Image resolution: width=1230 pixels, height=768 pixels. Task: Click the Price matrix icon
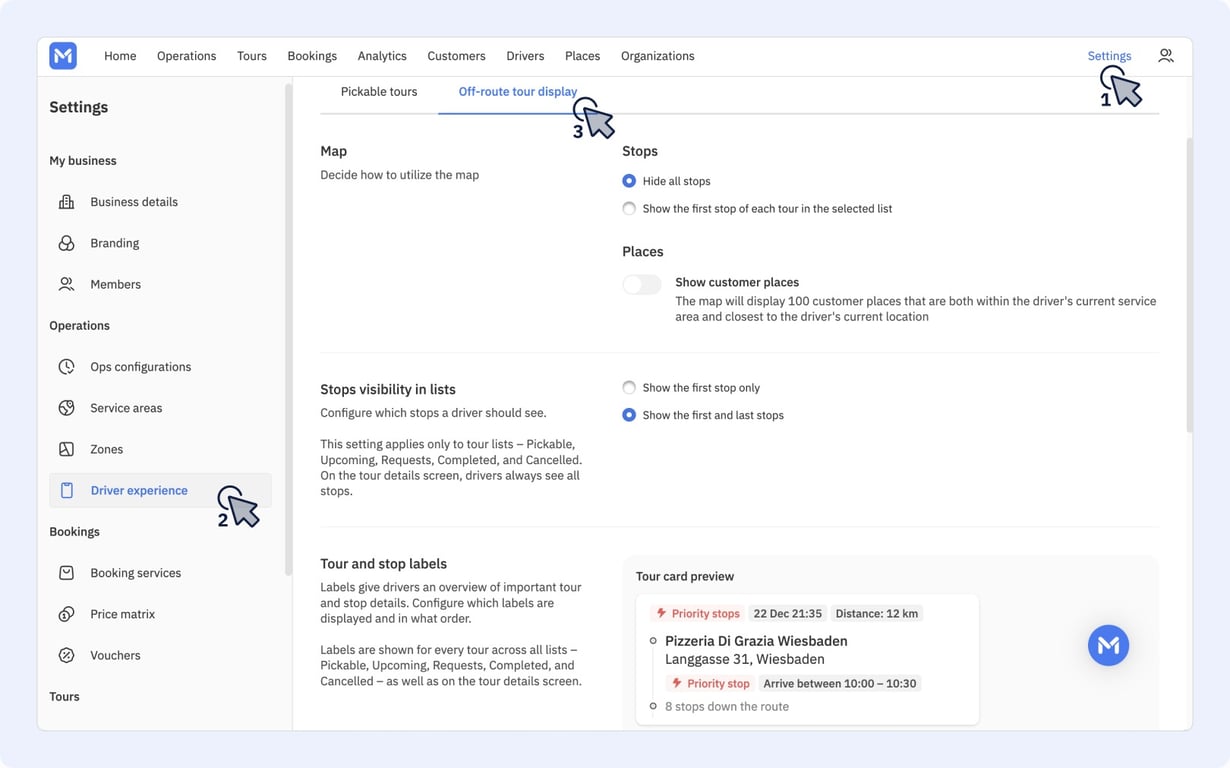[67, 614]
